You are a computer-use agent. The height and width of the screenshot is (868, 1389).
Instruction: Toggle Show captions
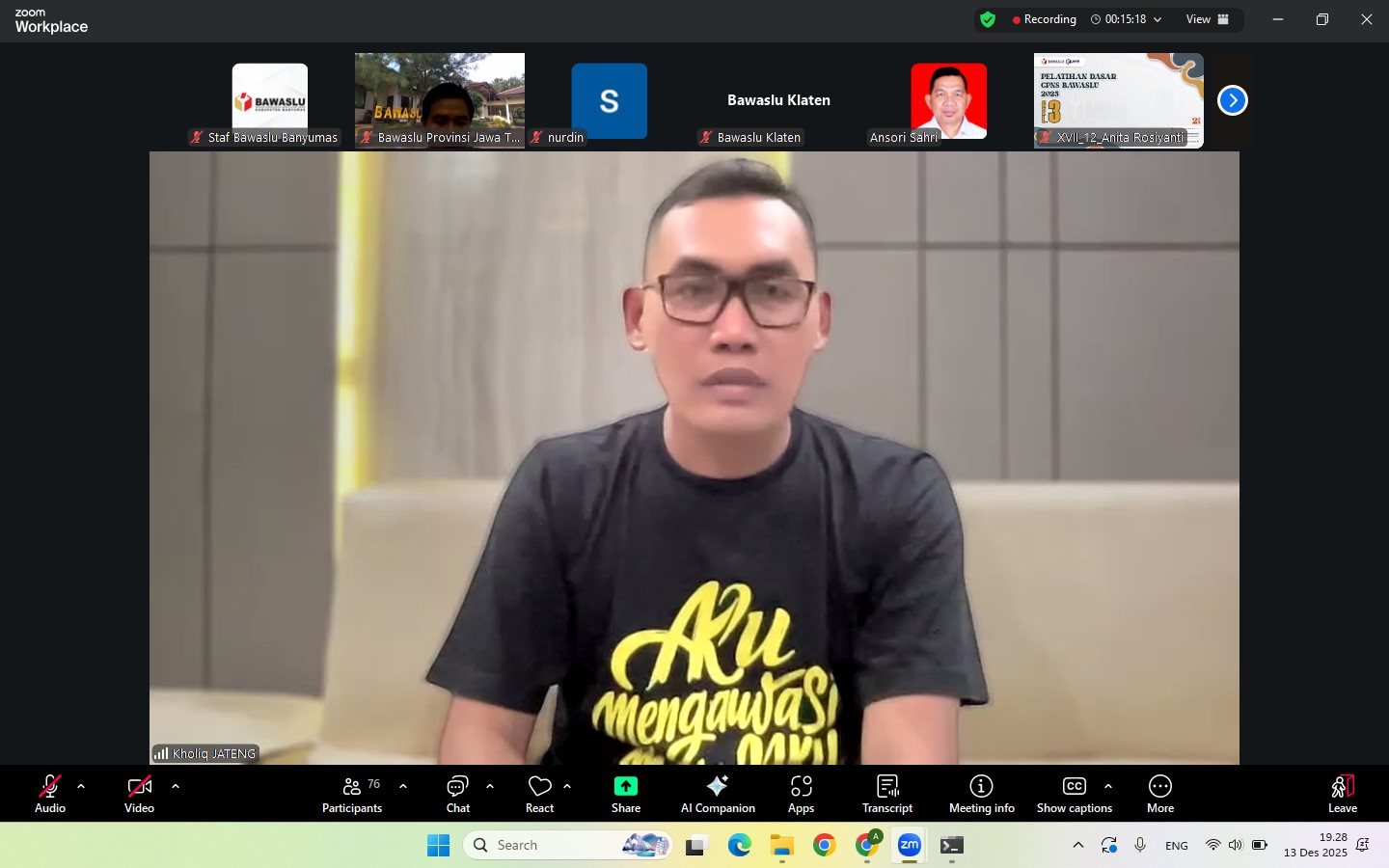point(1074,794)
